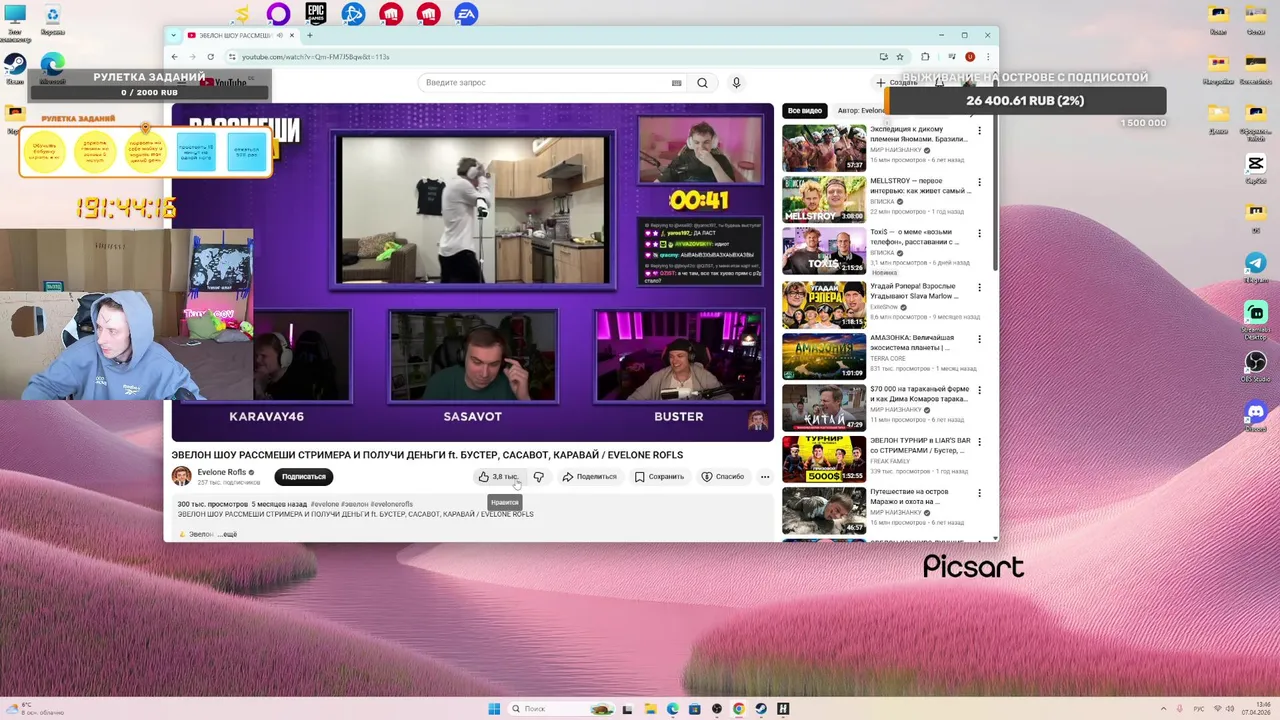Open Steam desktop shortcut at left
Viewport: 1280px width, 720px height.
point(15,68)
